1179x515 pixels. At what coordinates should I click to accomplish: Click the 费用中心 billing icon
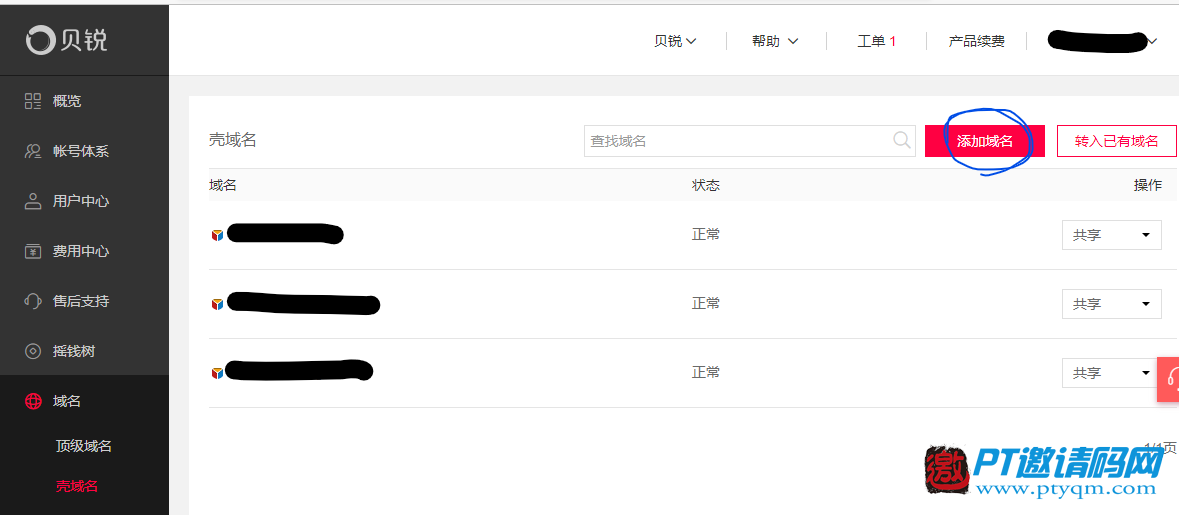point(33,251)
